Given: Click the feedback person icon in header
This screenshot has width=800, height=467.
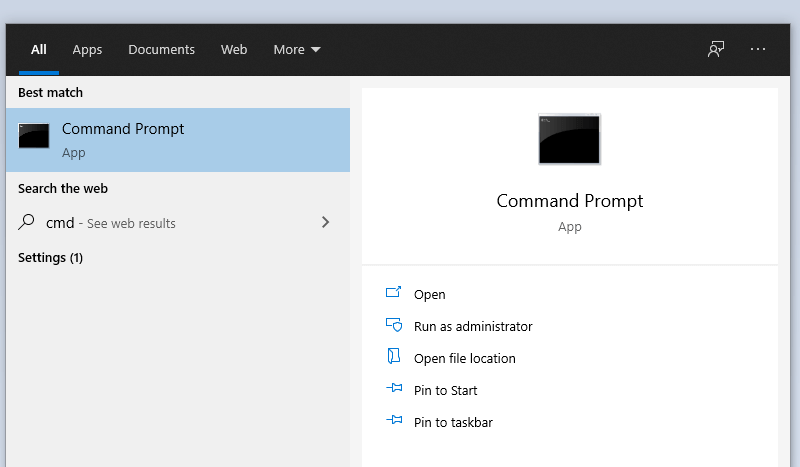Looking at the screenshot, I should pyautogui.click(x=716, y=50).
